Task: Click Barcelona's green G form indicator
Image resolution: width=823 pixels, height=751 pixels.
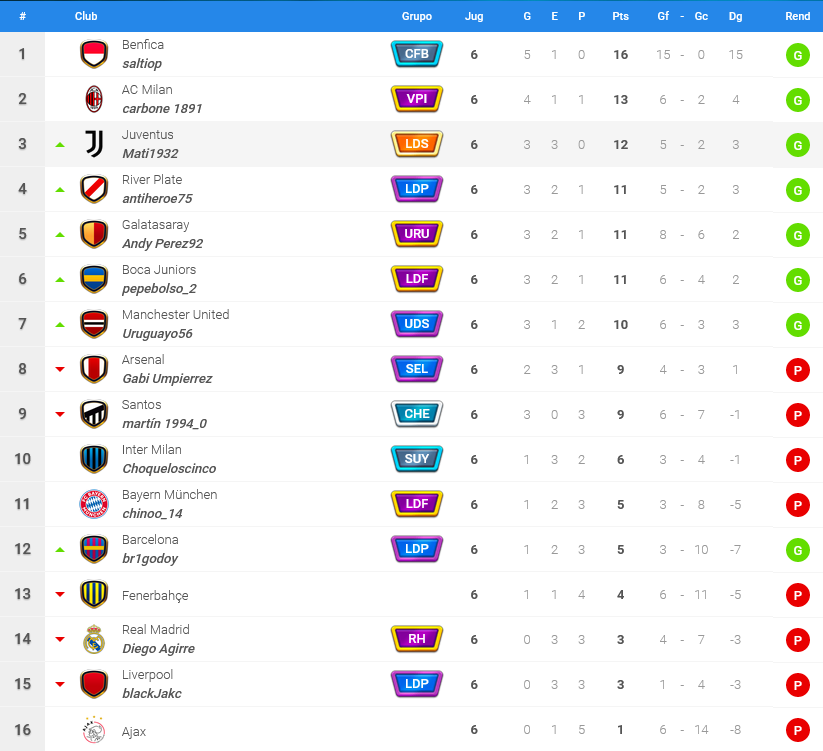Action: coord(797,550)
